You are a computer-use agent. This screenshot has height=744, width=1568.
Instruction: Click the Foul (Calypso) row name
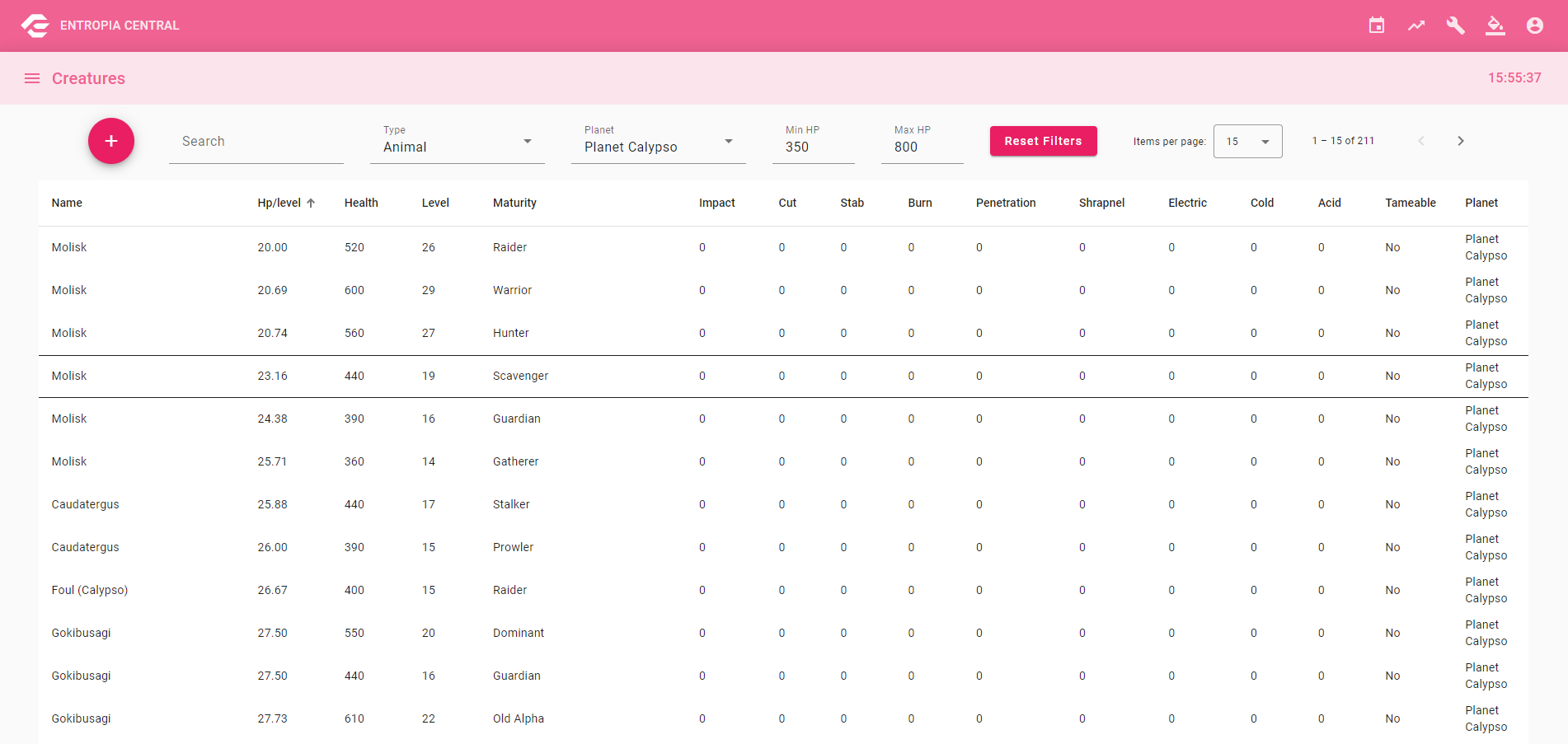90,590
